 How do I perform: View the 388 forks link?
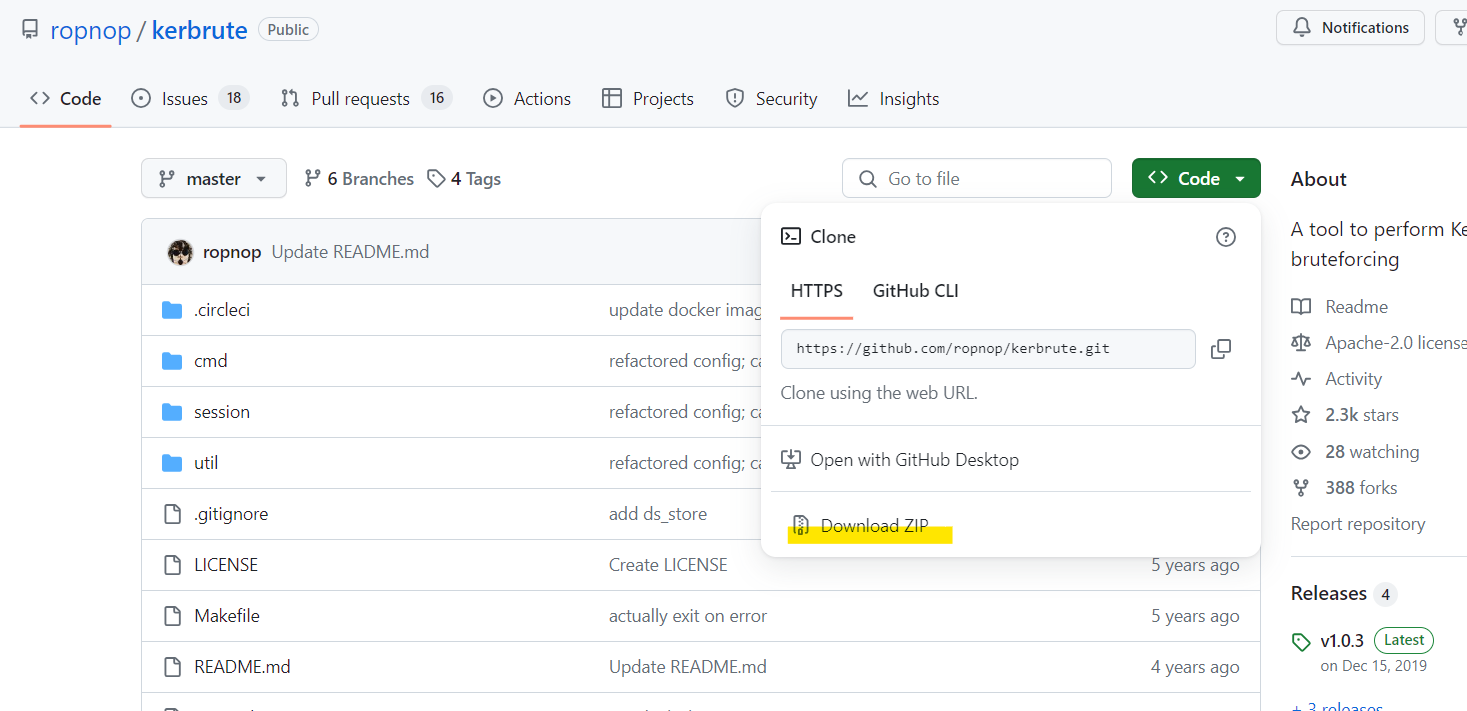[x=1345, y=488]
